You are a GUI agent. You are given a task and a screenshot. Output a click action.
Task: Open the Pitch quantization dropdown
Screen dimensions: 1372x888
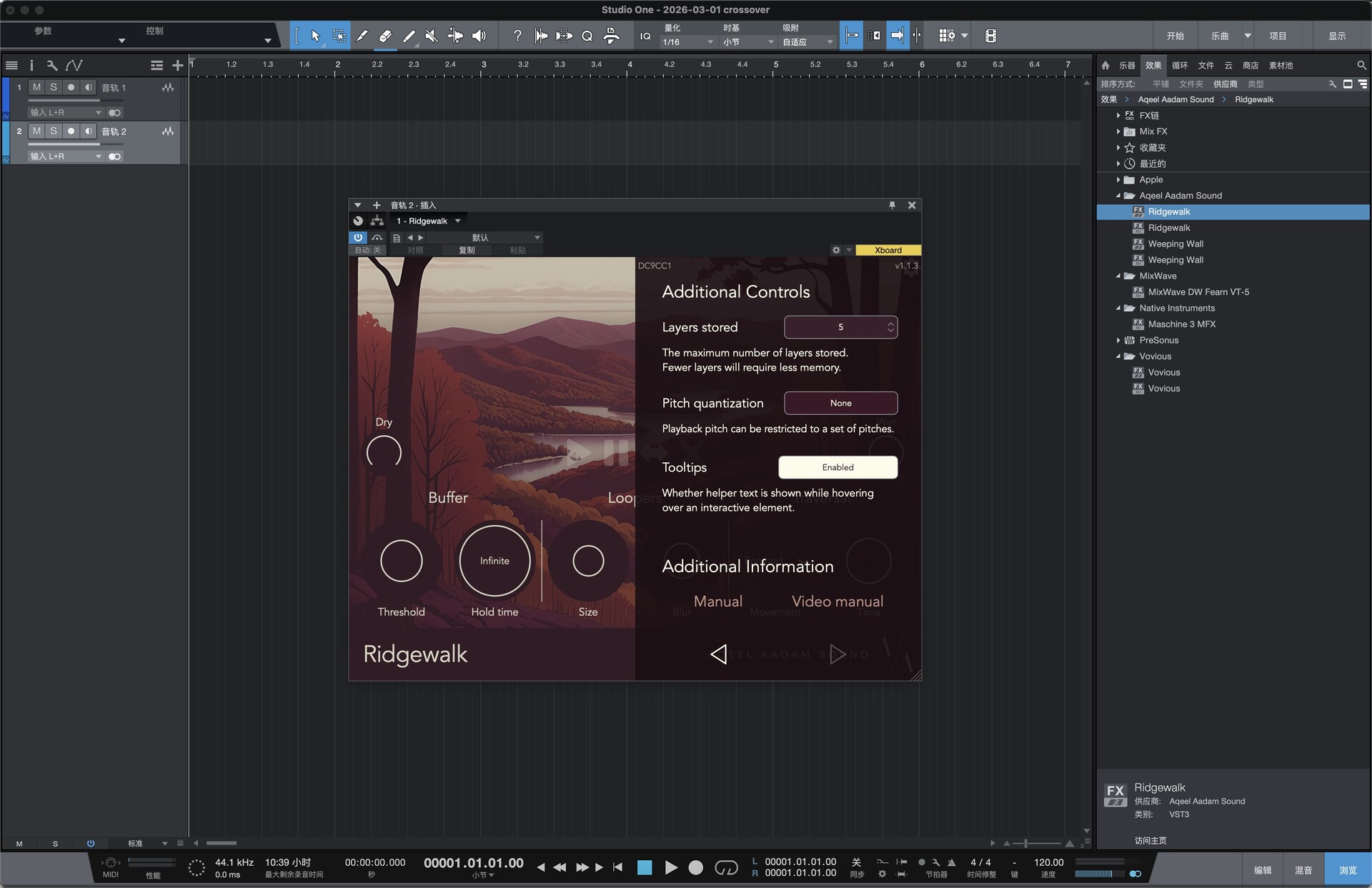pyautogui.click(x=840, y=403)
